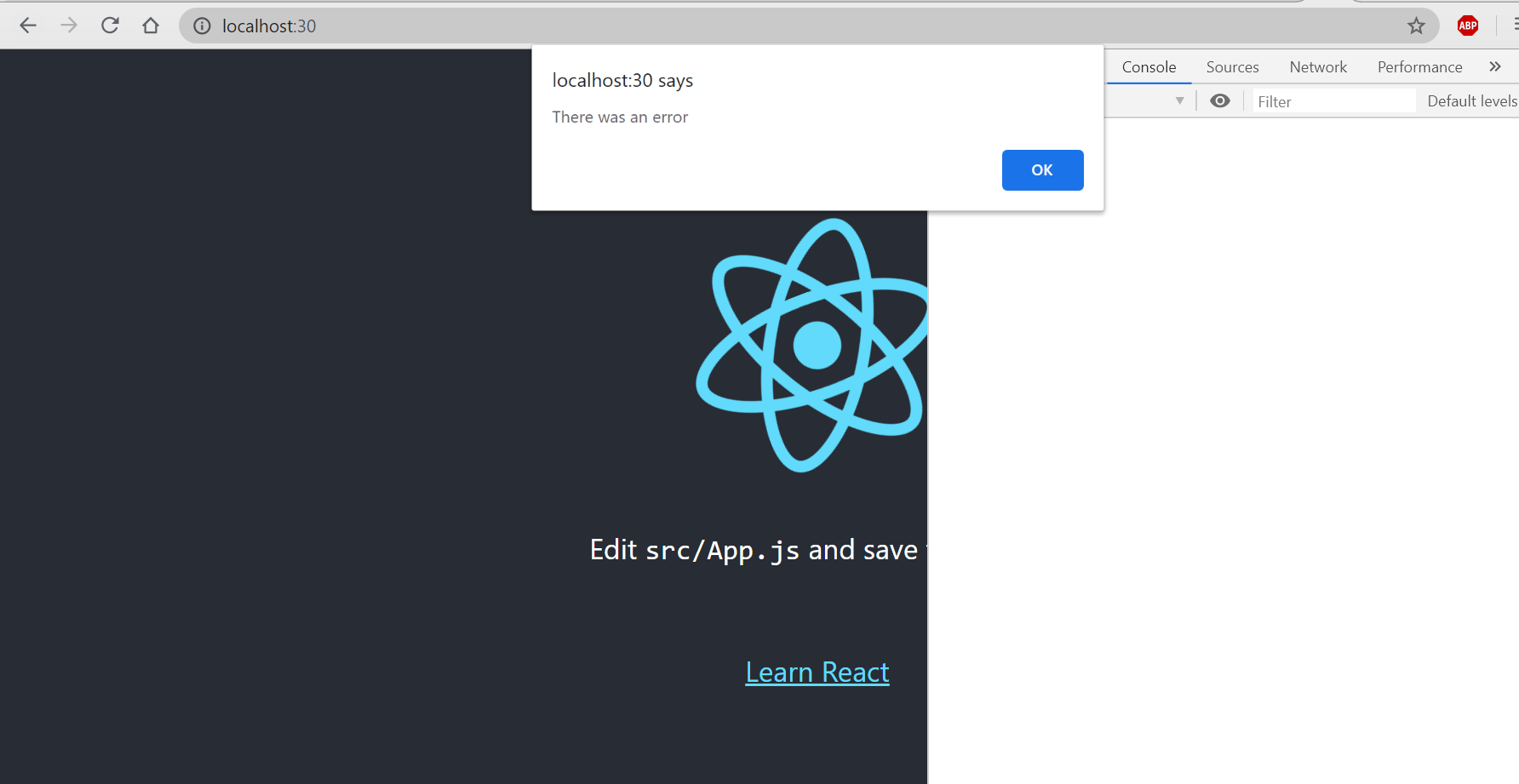1519x784 pixels.
Task: Open the Performance tab in DevTools
Action: (x=1419, y=67)
